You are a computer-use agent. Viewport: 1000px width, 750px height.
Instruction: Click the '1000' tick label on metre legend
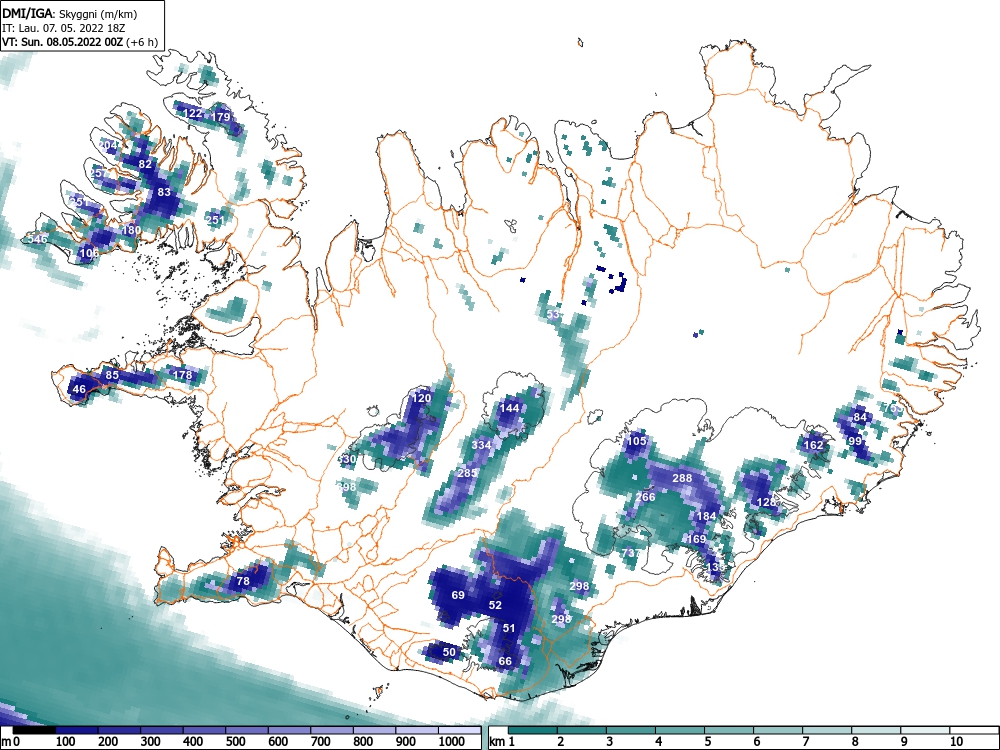(451, 741)
